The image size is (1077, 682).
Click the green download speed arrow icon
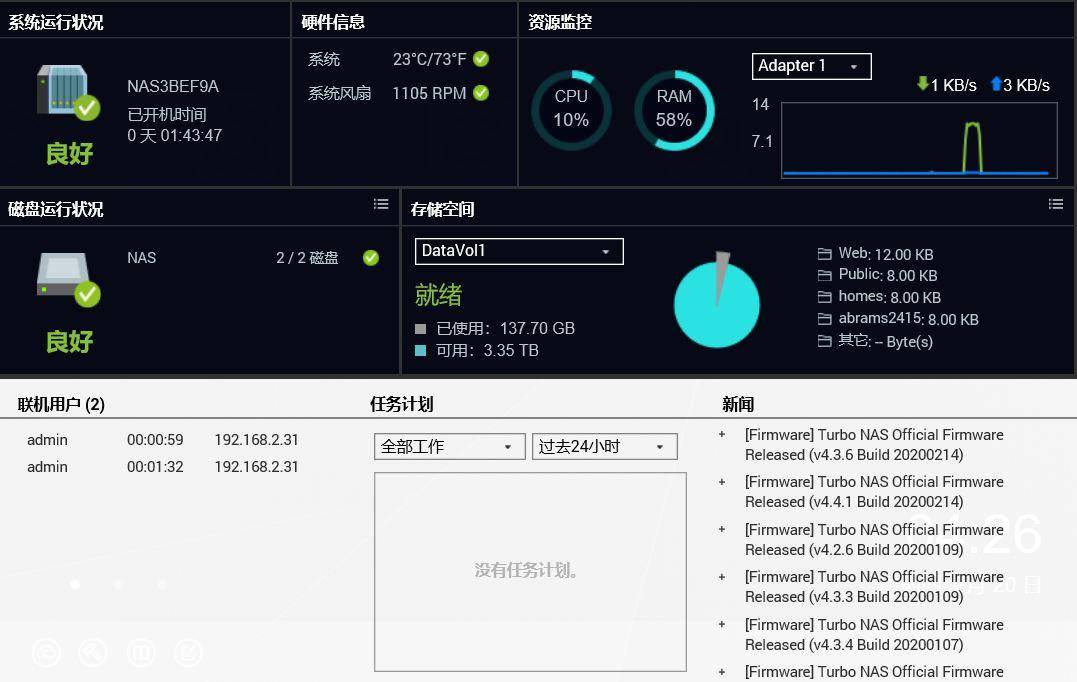pos(921,85)
